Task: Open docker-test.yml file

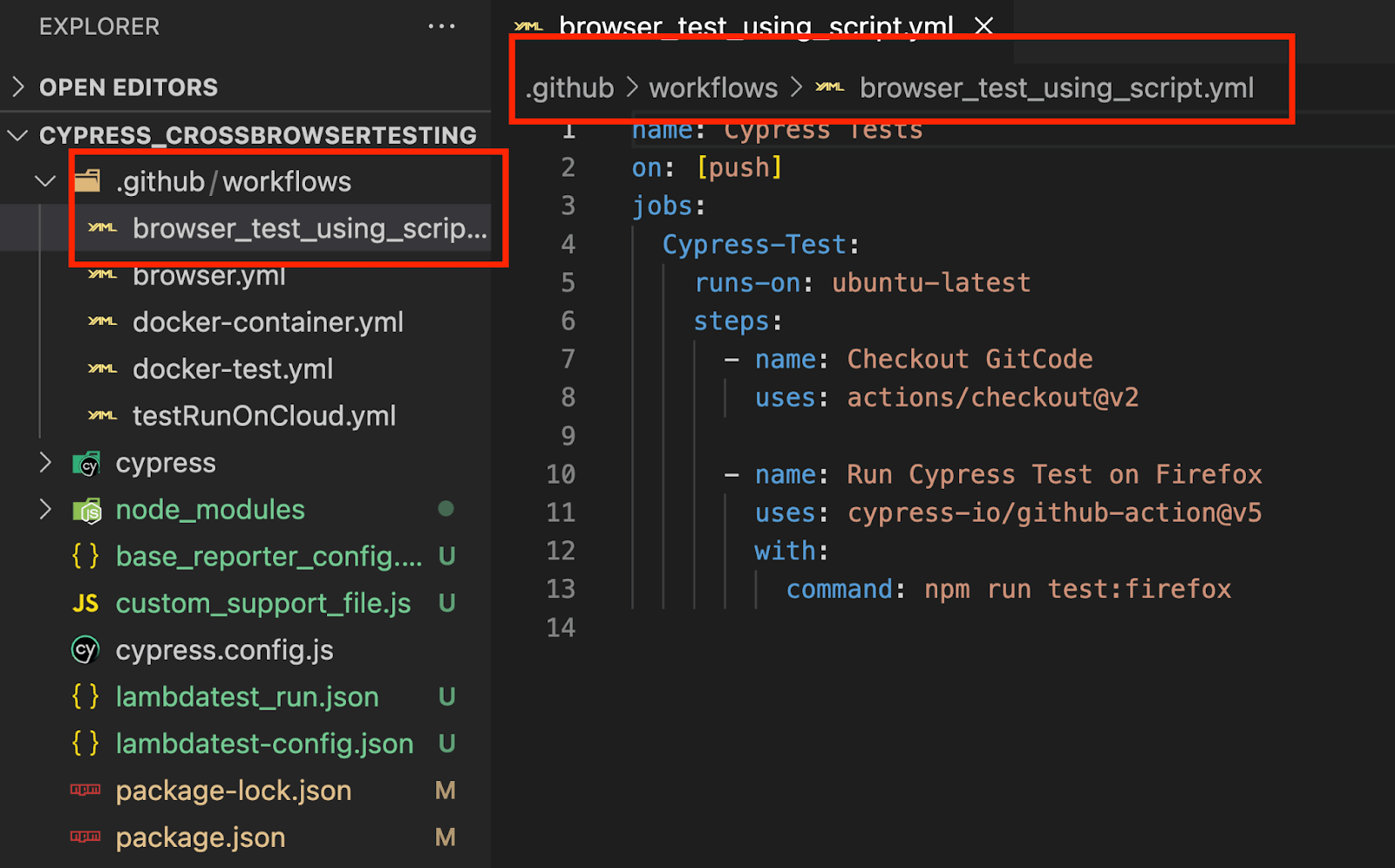Action: (x=233, y=370)
